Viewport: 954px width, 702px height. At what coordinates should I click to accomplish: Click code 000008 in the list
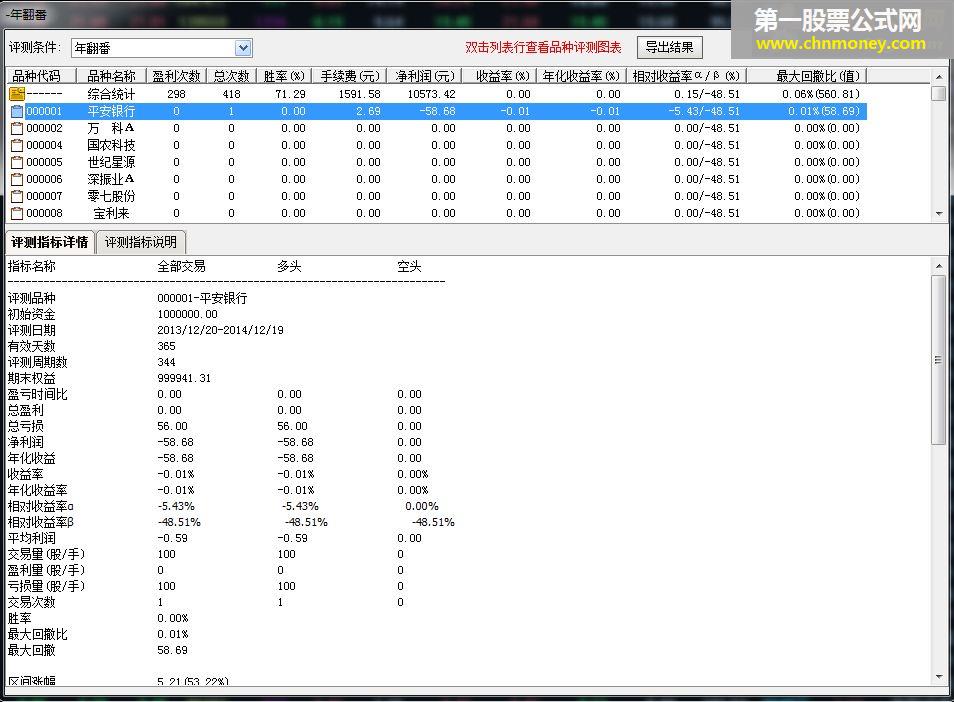click(x=44, y=214)
